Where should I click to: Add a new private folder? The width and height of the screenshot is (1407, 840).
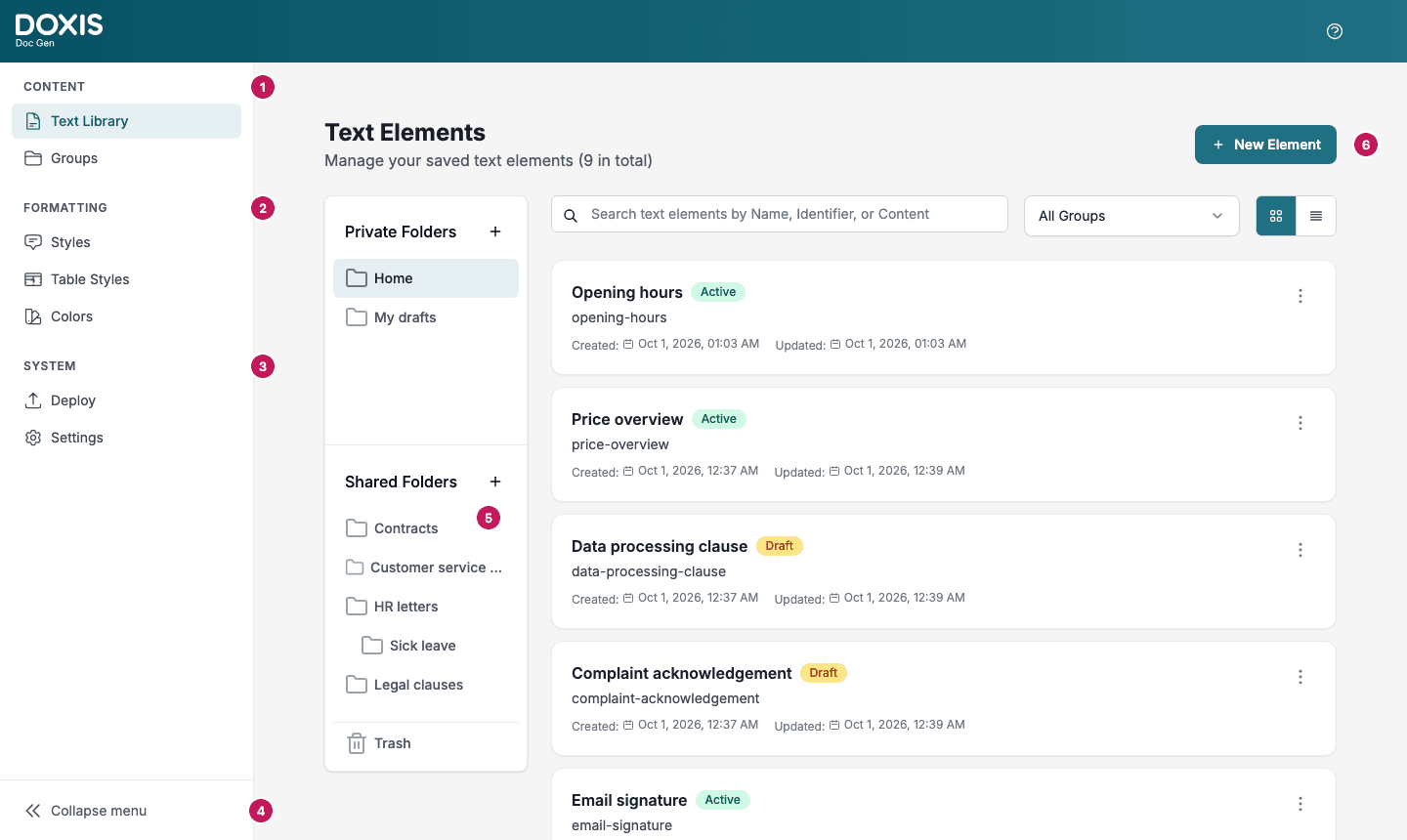pos(495,231)
